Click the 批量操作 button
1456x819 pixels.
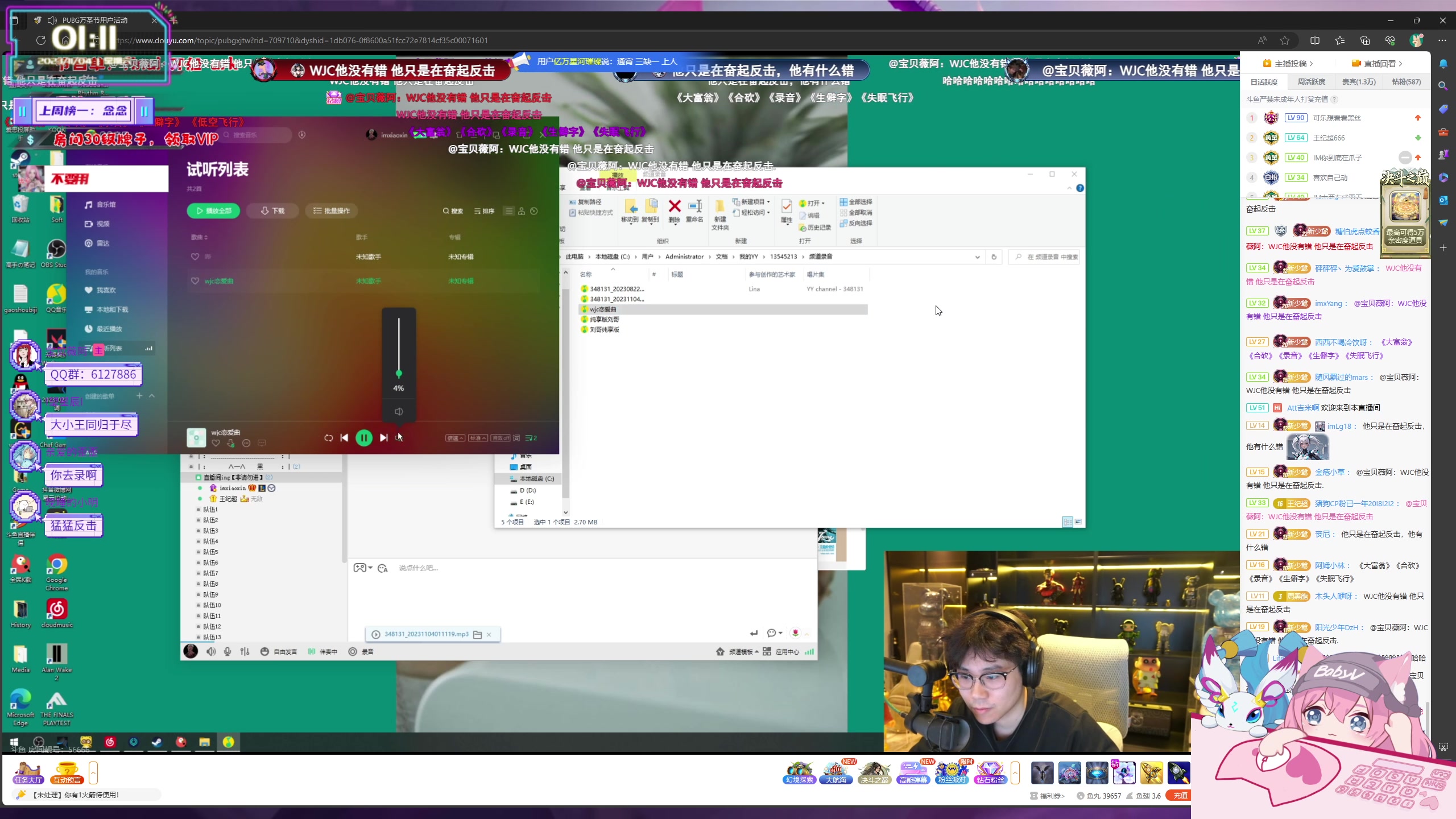pos(332,210)
